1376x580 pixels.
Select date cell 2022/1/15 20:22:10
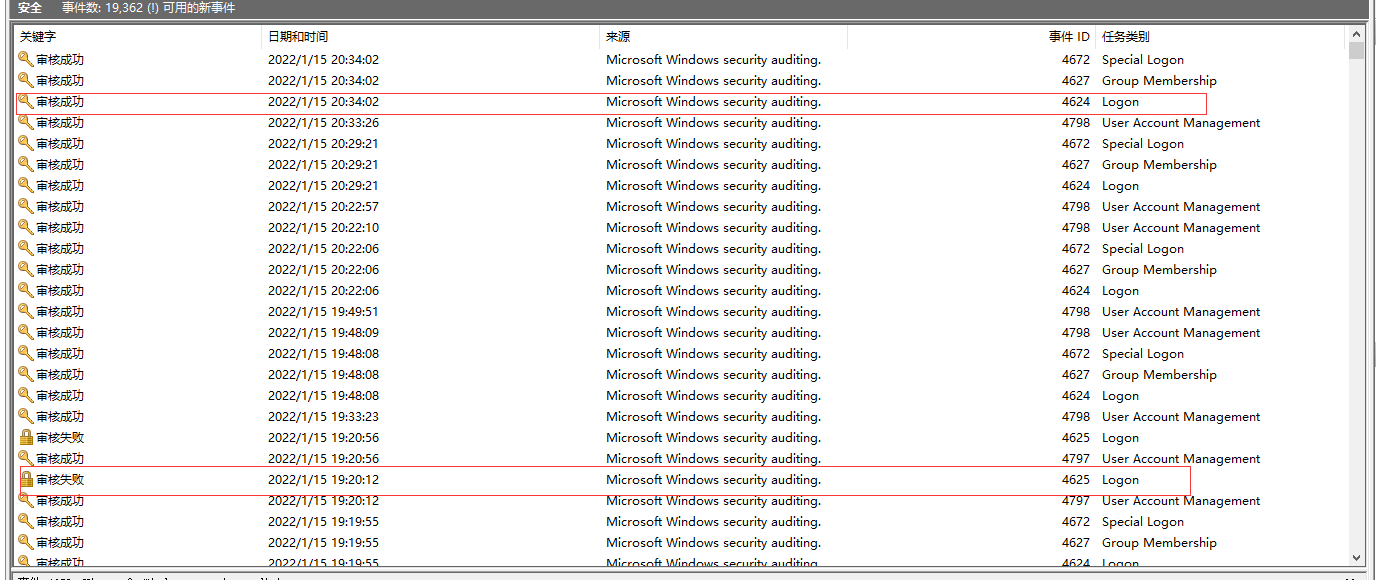click(x=323, y=227)
